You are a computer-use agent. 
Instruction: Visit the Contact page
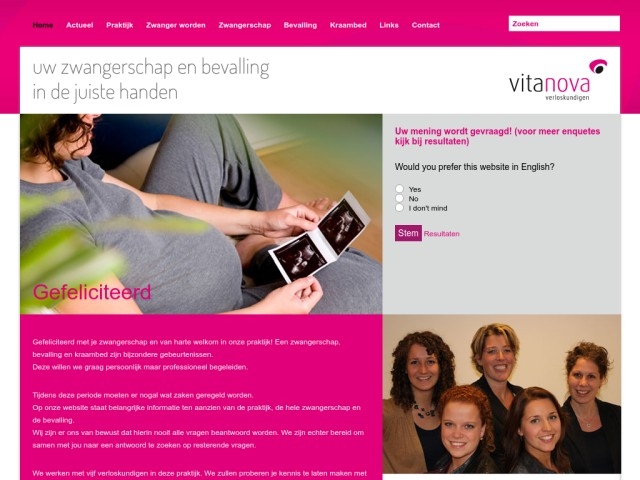[426, 25]
